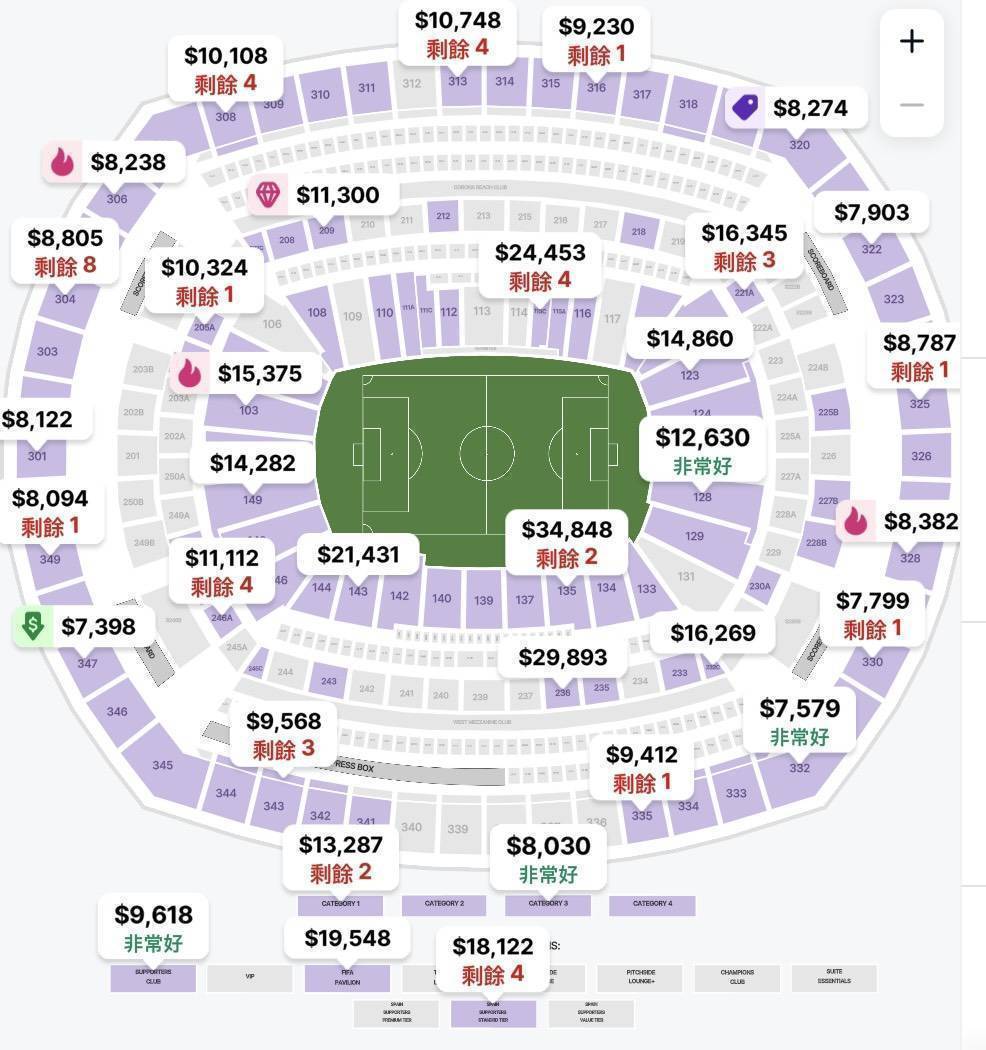This screenshot has height=1050, width=986.
Task: Click the flame icon beside $8,382
Action: [x=856, y=521]
